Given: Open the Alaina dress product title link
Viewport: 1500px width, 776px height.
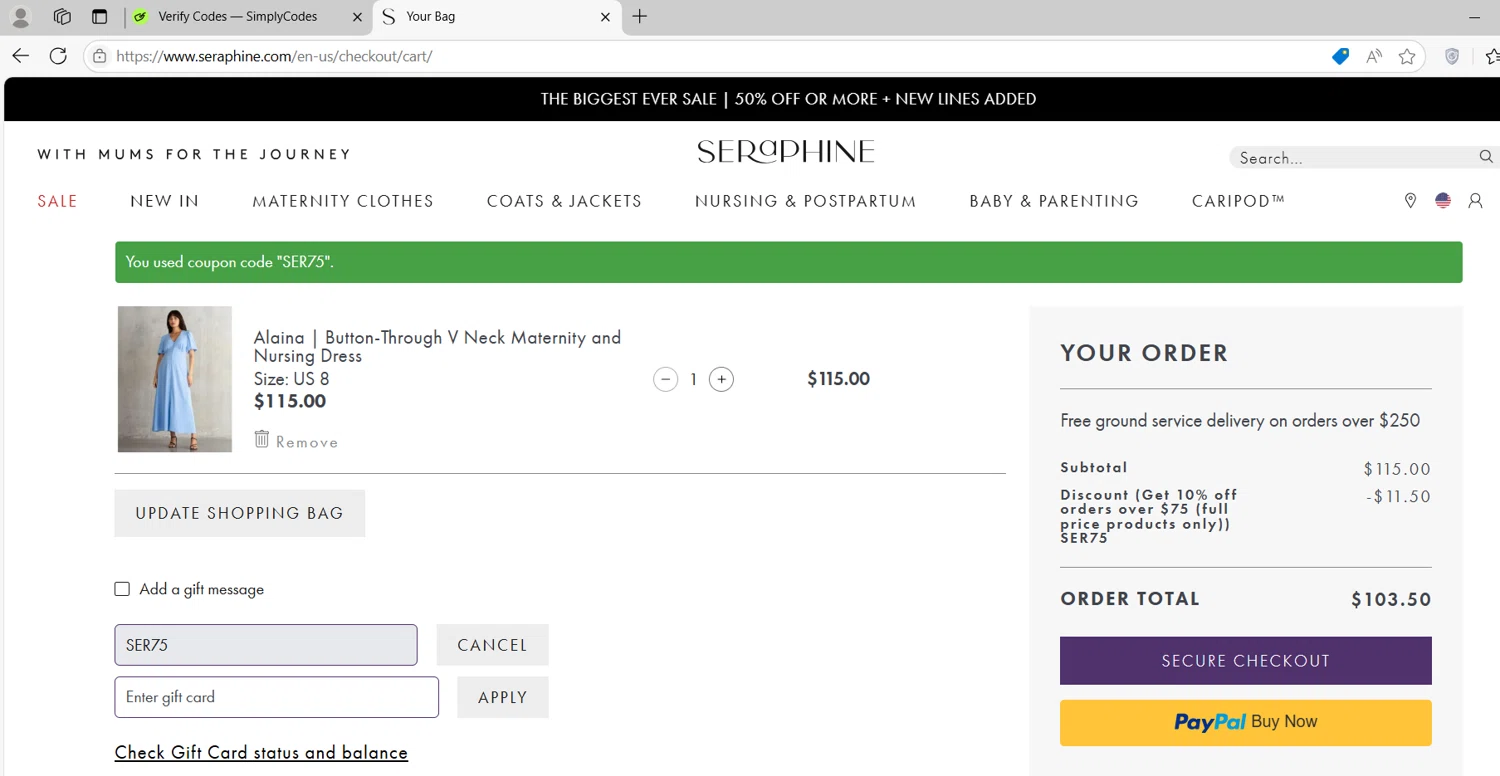Looking at the screenshot, I should coord(437,346).
